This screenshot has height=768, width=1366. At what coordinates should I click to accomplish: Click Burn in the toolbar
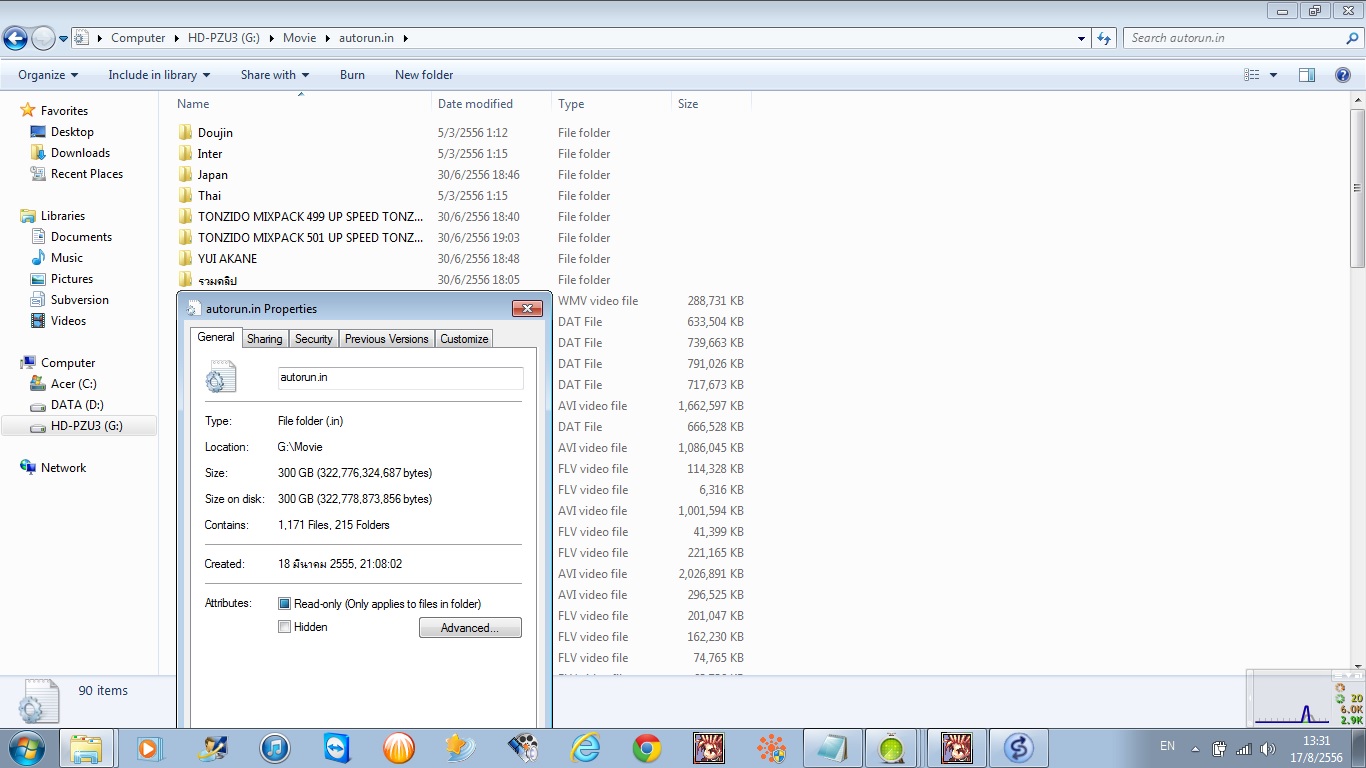(352, 75)
